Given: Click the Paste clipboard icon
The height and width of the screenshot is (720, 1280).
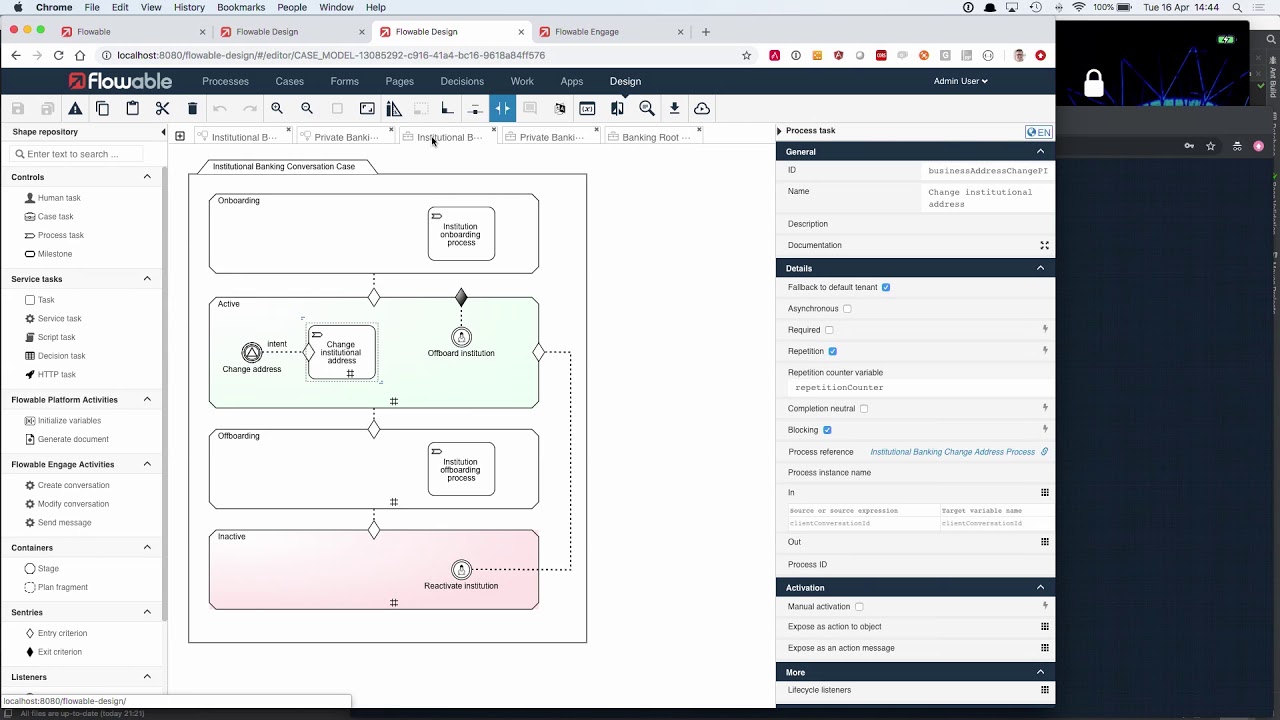Looking at the screenshot, I should (132, 108).
